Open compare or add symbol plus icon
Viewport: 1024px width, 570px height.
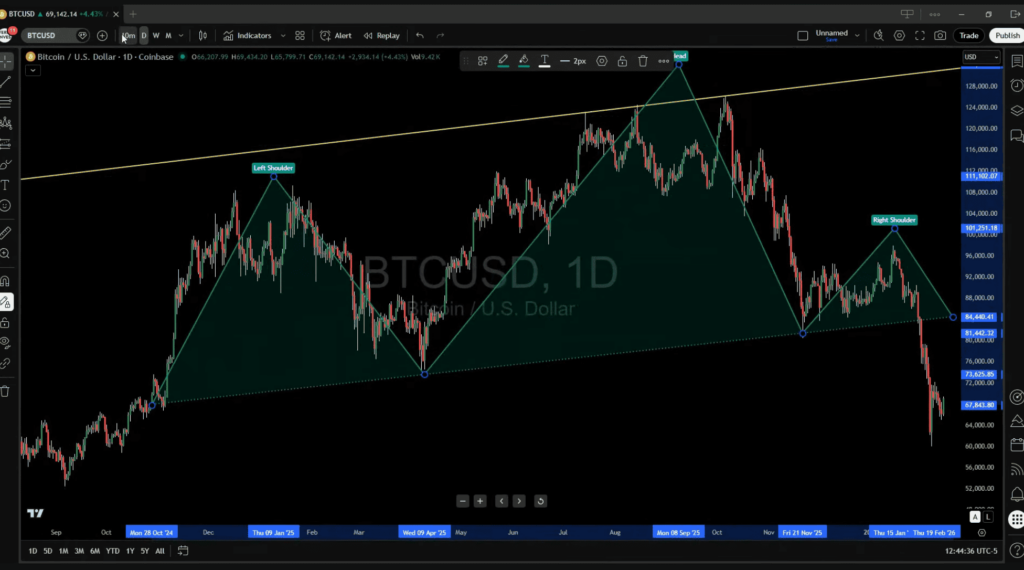102,36
